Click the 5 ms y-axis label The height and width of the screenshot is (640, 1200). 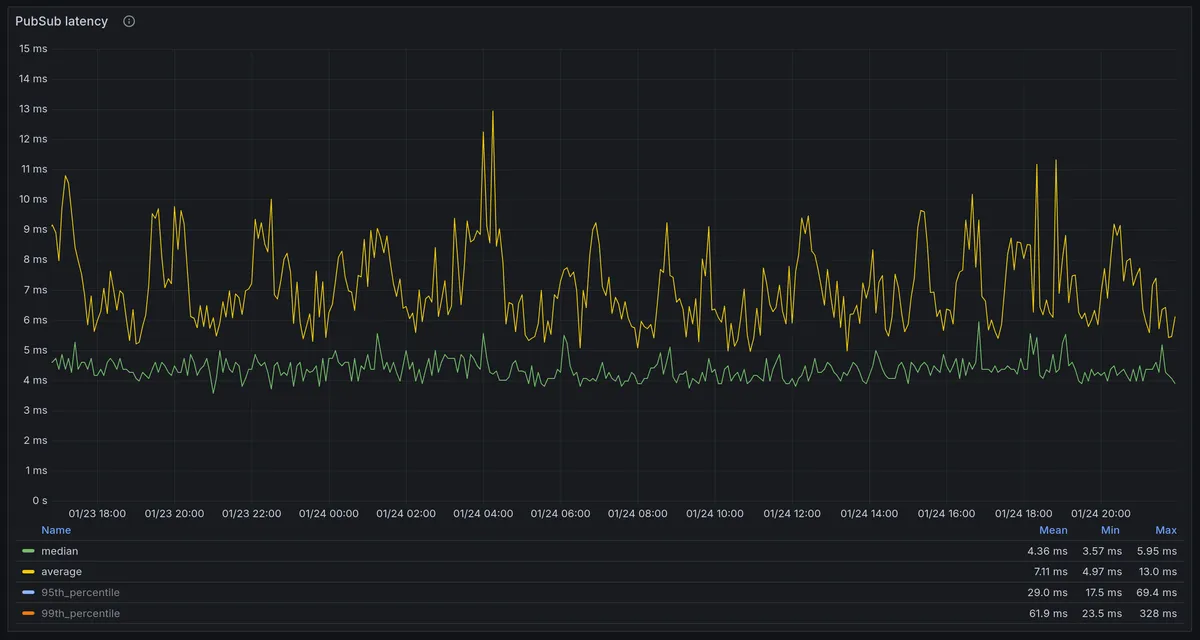36,350
